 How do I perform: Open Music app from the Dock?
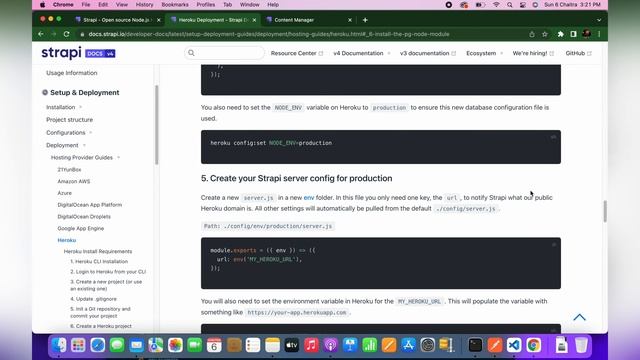[311, 345]
